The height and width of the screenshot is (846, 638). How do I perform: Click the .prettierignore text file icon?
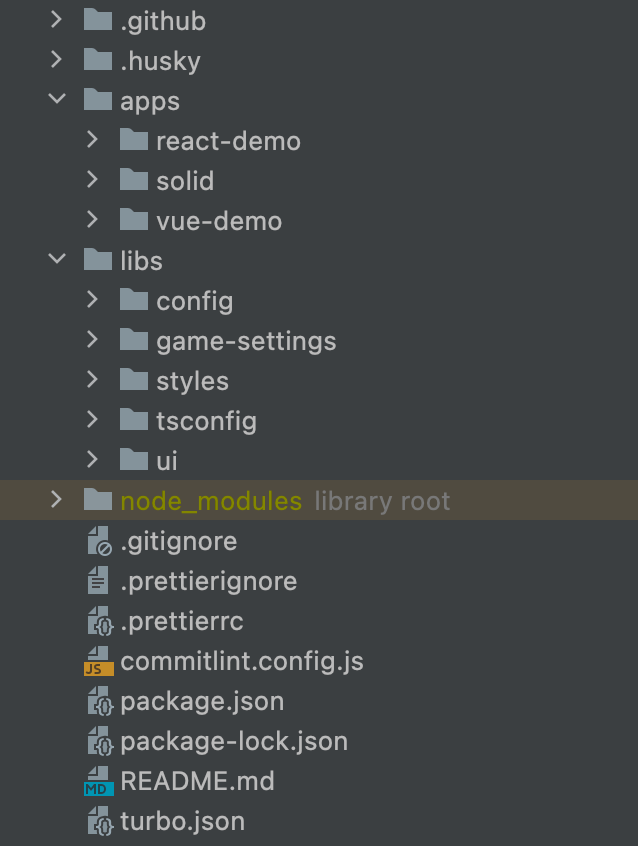tap(98, 581)
